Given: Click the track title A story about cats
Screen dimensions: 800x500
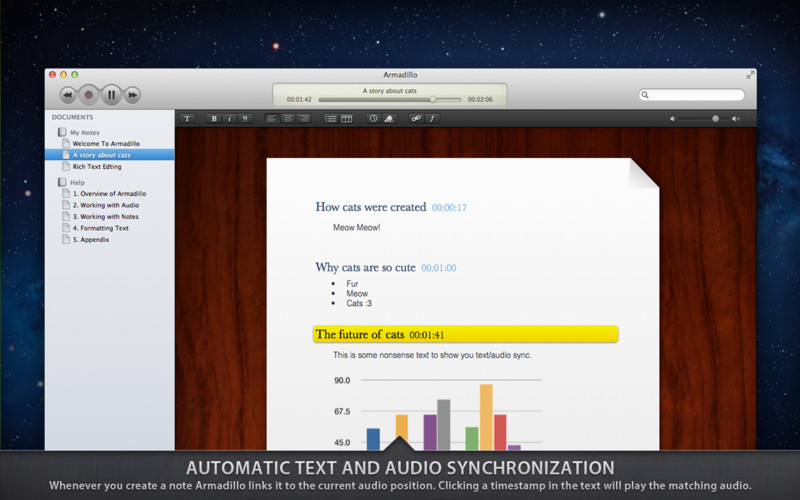Looking at the screenshot, I should click(x=389, y=91).
